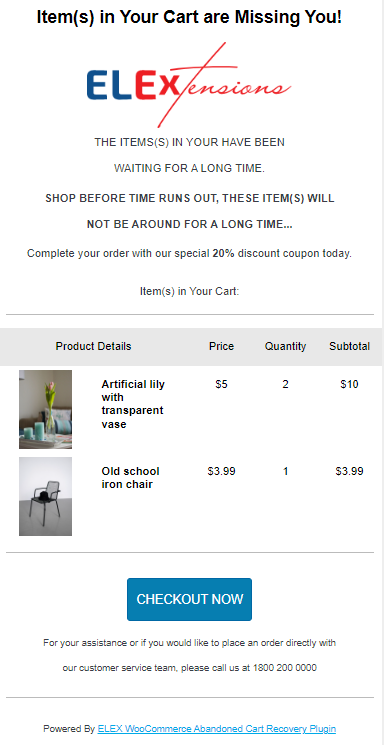Select the 'Artificial lily with transparent vase' product name
Image resolution: width=384 pixels, height=745 pixels.
click(133, 404)
